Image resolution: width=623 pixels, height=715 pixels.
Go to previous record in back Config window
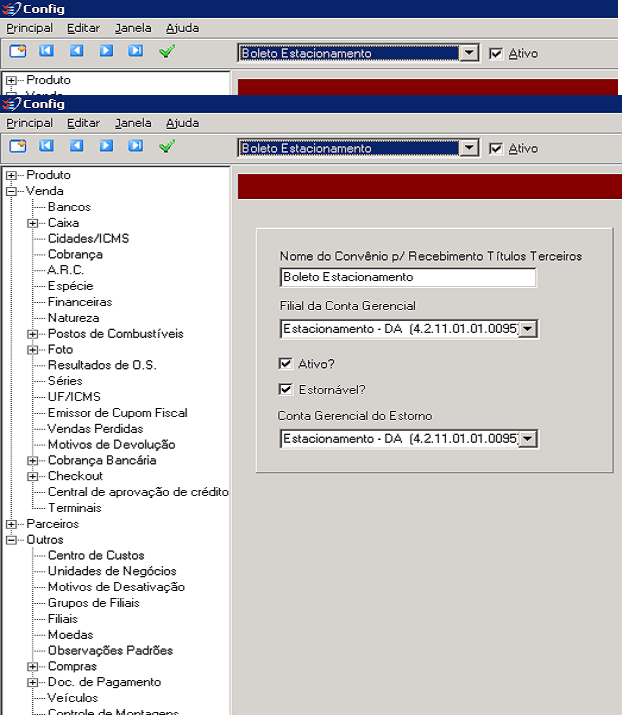click(x=76, y=51)
